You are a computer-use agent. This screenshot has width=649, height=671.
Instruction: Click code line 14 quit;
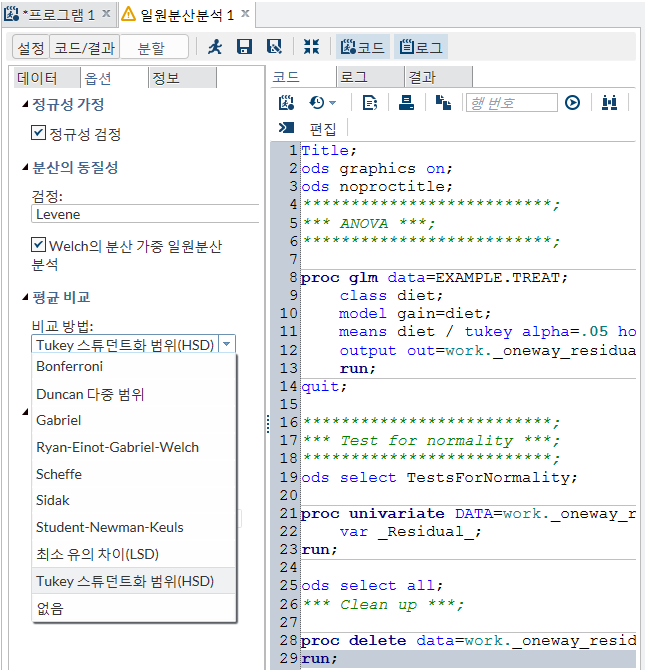[x=324, y=387]
